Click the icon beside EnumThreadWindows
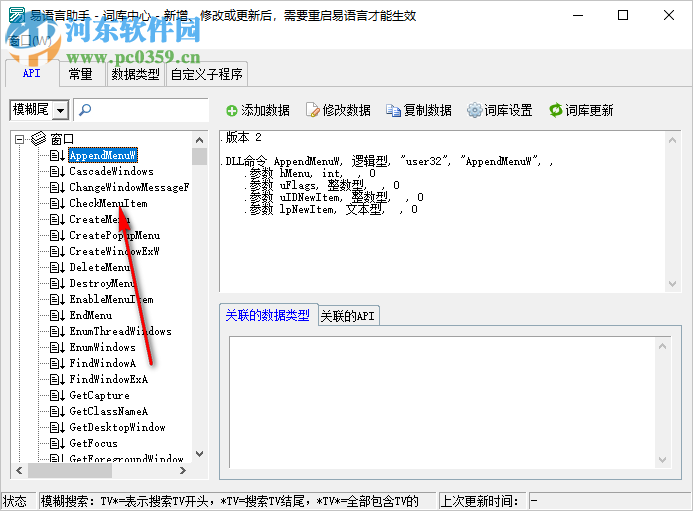 click(x=57, y=332)
